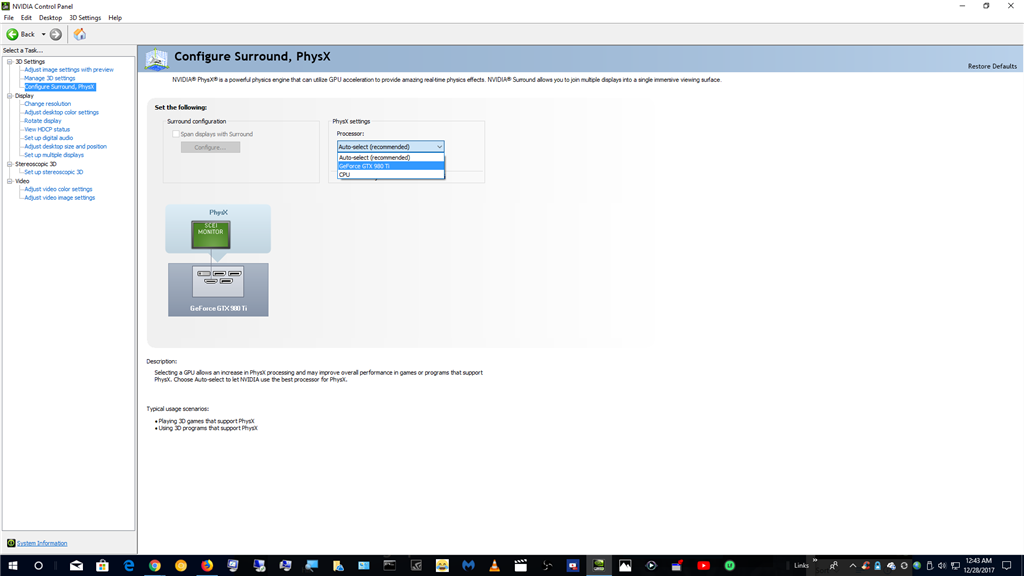Viewport: 1024px width, 576px height.
Task: Open the 3D Settings menu
Action: (85, 18)
